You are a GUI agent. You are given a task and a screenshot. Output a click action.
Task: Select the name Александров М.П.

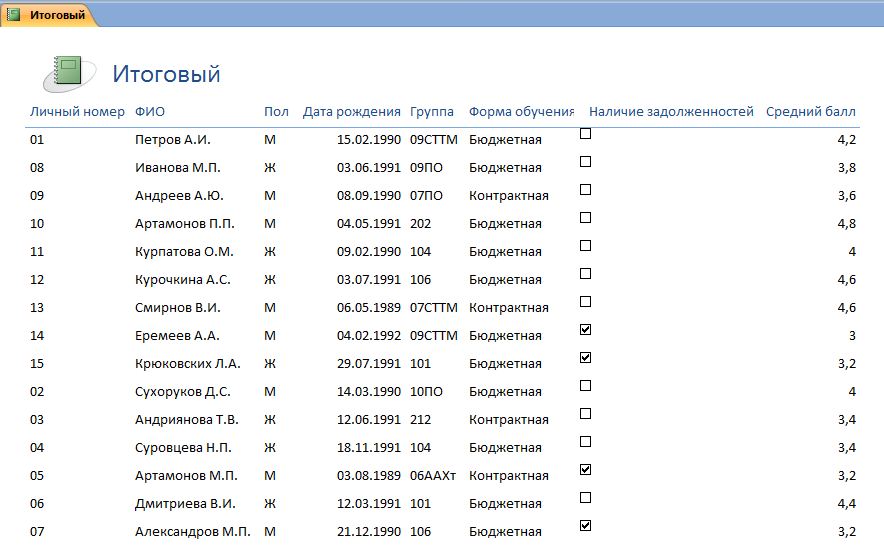(193, 532)
